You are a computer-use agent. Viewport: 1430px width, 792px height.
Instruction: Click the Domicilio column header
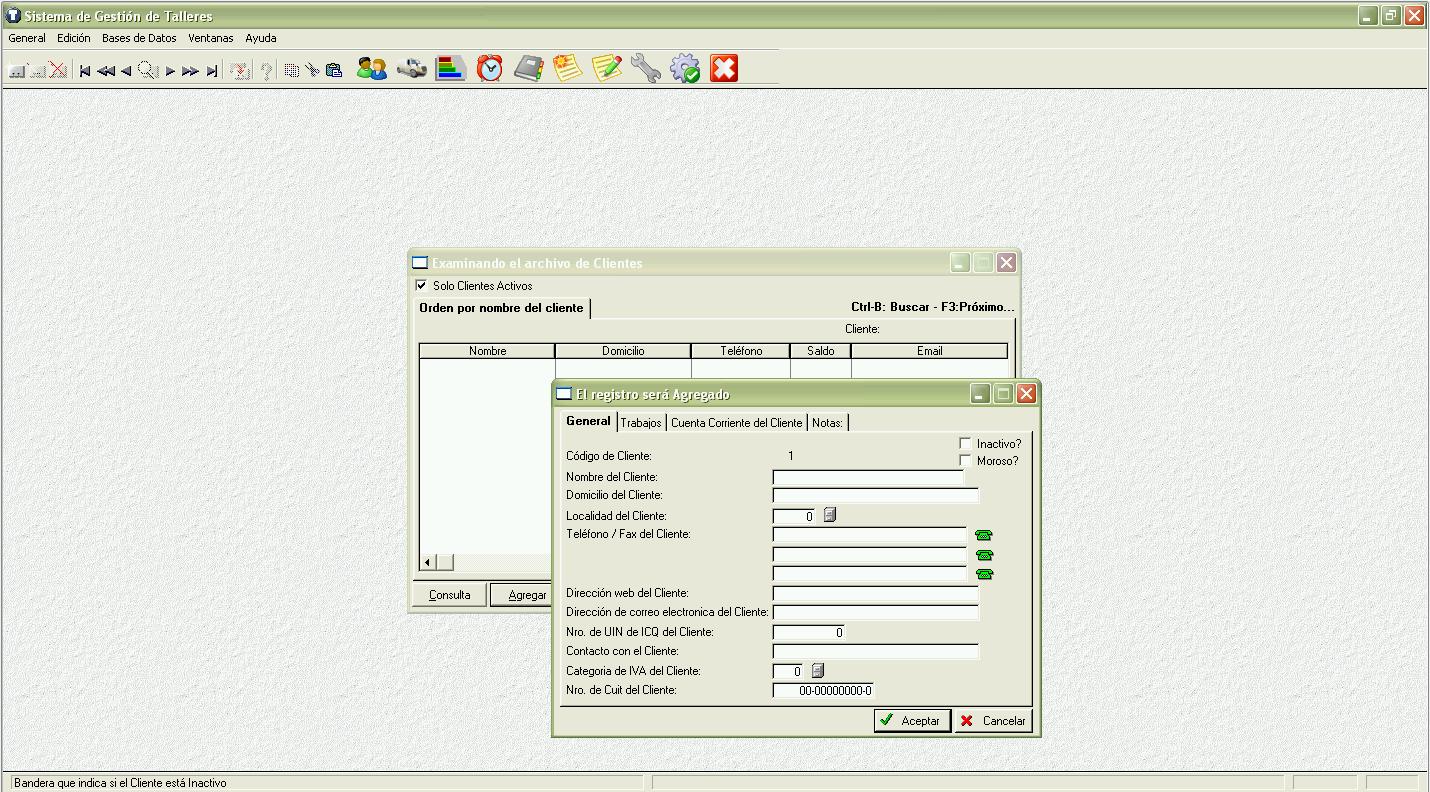pos(623,351)
